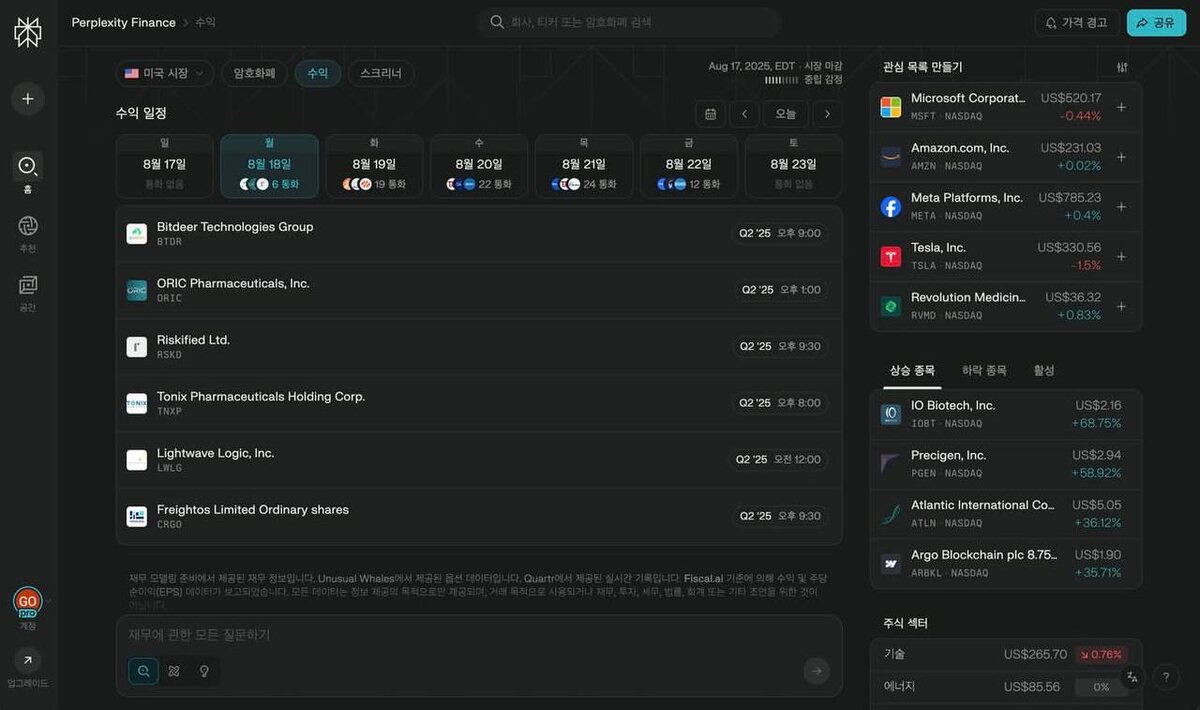This screenshot has height=710, width=1200.
Task: Select Monday August 18 date card
Action: click(269, 166)
